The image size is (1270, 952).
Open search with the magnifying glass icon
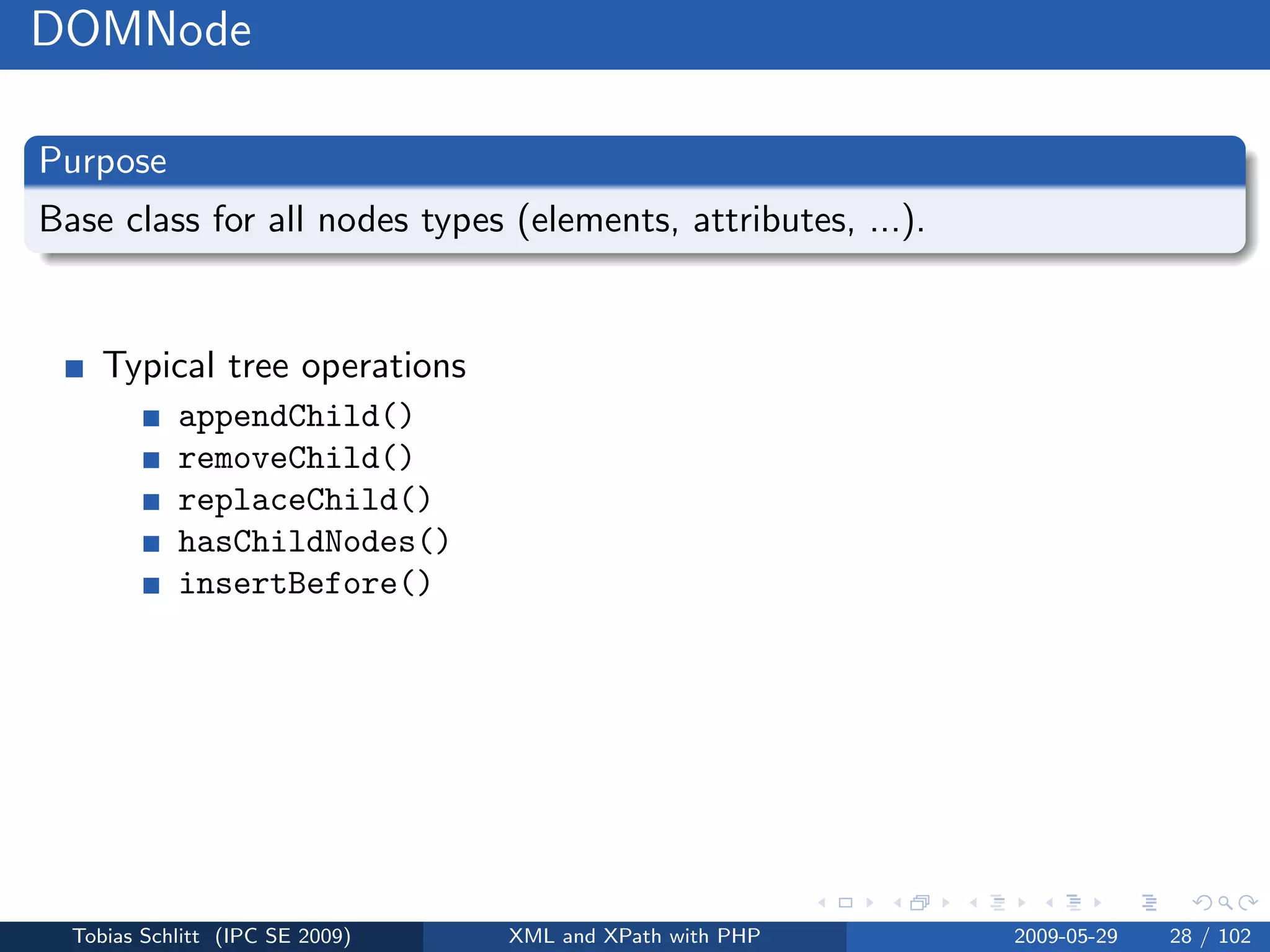[x=1225, y=903]
